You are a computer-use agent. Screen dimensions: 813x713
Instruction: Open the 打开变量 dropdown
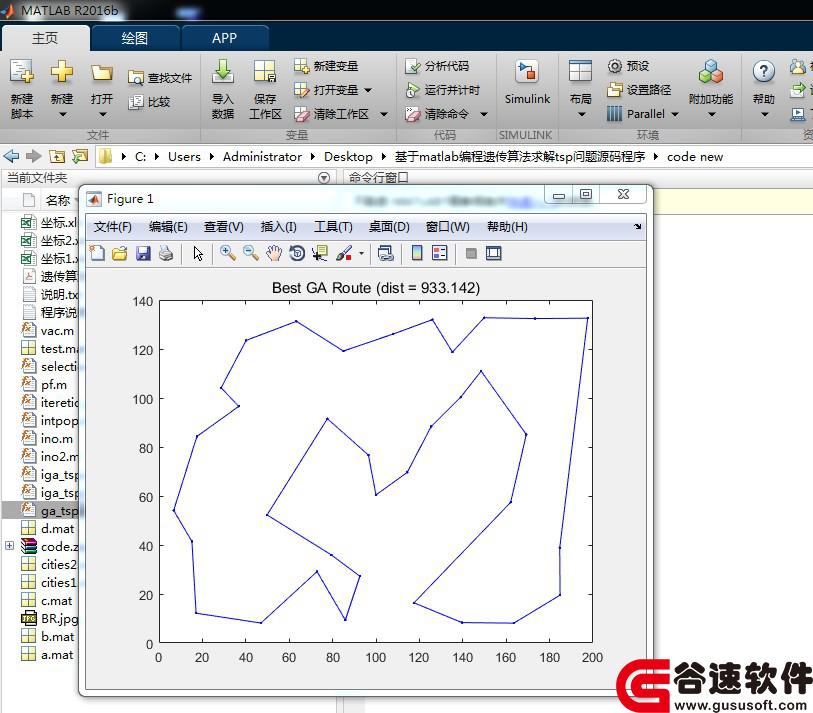click(x=368, y=90)
